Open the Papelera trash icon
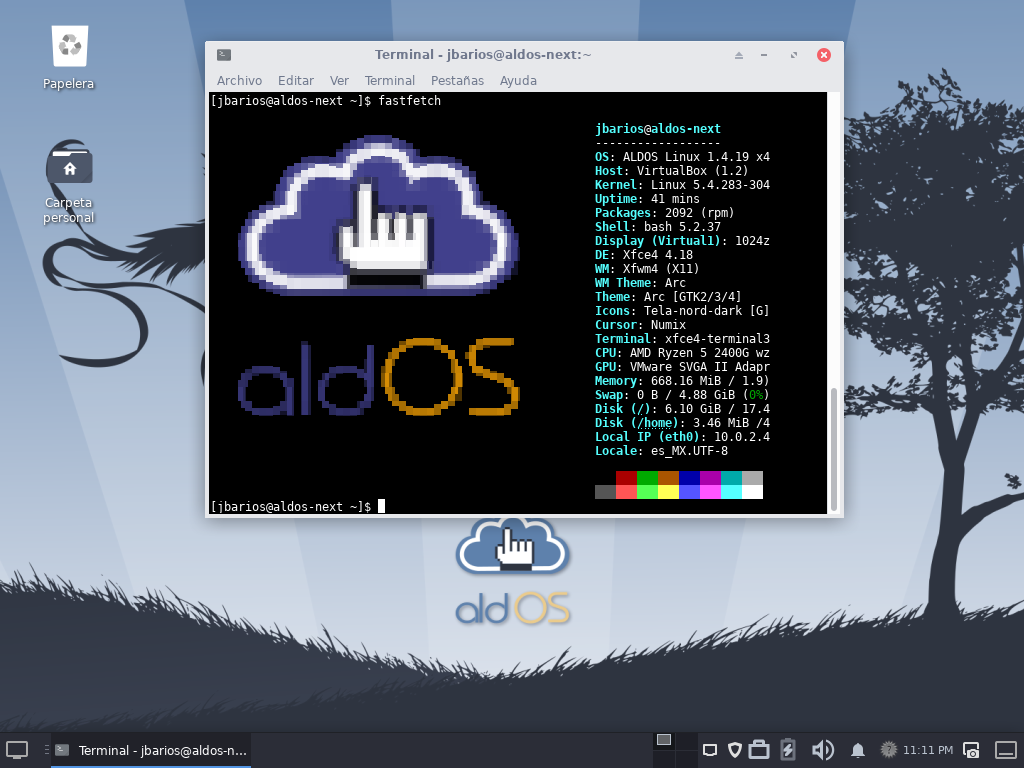This screenshot has height=768, width=1024. [68, 47]
